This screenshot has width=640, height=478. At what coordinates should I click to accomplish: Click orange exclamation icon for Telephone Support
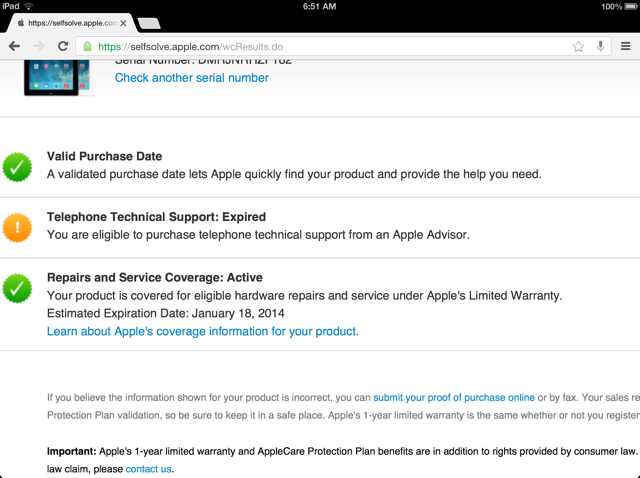pos(17,228)
